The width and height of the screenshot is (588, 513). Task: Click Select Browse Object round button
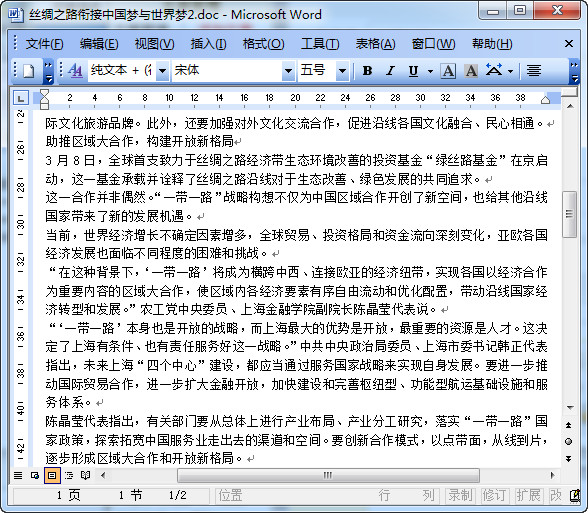point(569,442)
